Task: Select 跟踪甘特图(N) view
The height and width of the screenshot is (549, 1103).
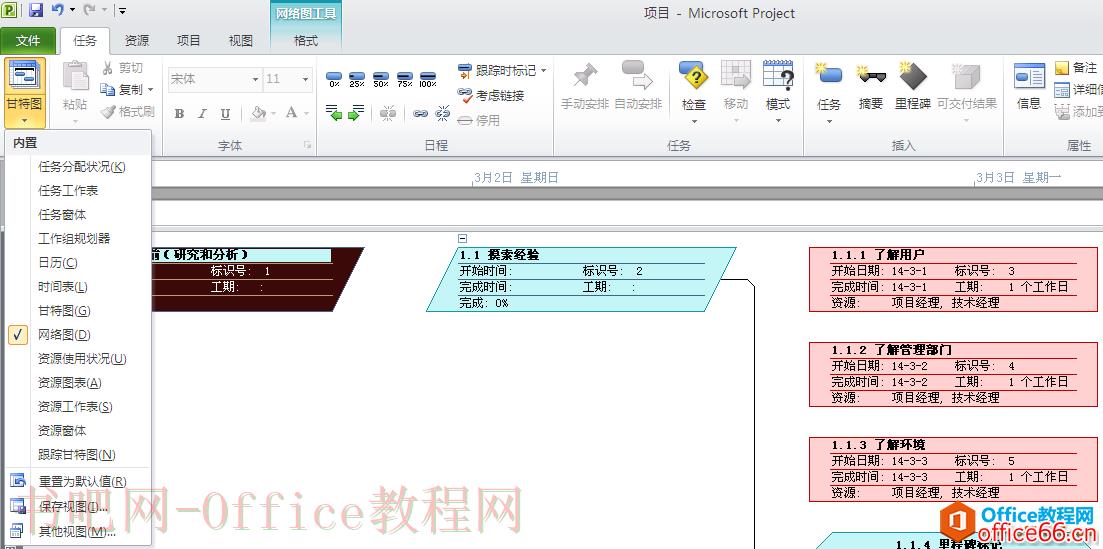Action: click(x=79, y=455)
